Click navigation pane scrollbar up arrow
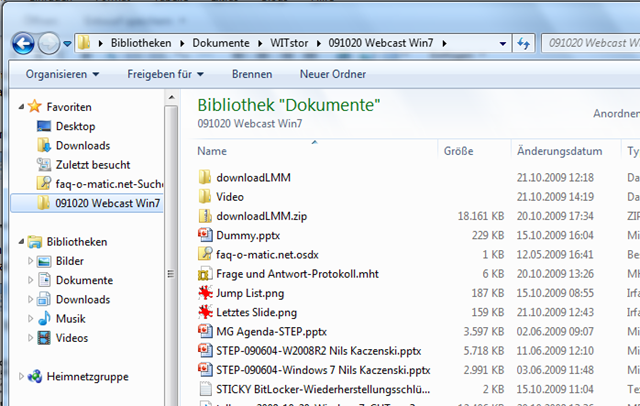This screenshot has height=406, width=640. coord(171,97)
